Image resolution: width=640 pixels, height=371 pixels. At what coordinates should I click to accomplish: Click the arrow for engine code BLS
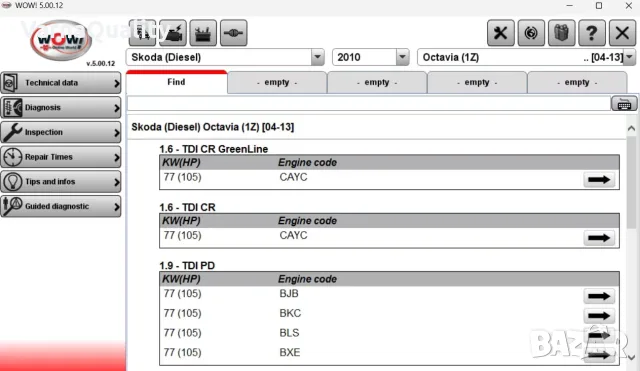click(x=599, y=335)
